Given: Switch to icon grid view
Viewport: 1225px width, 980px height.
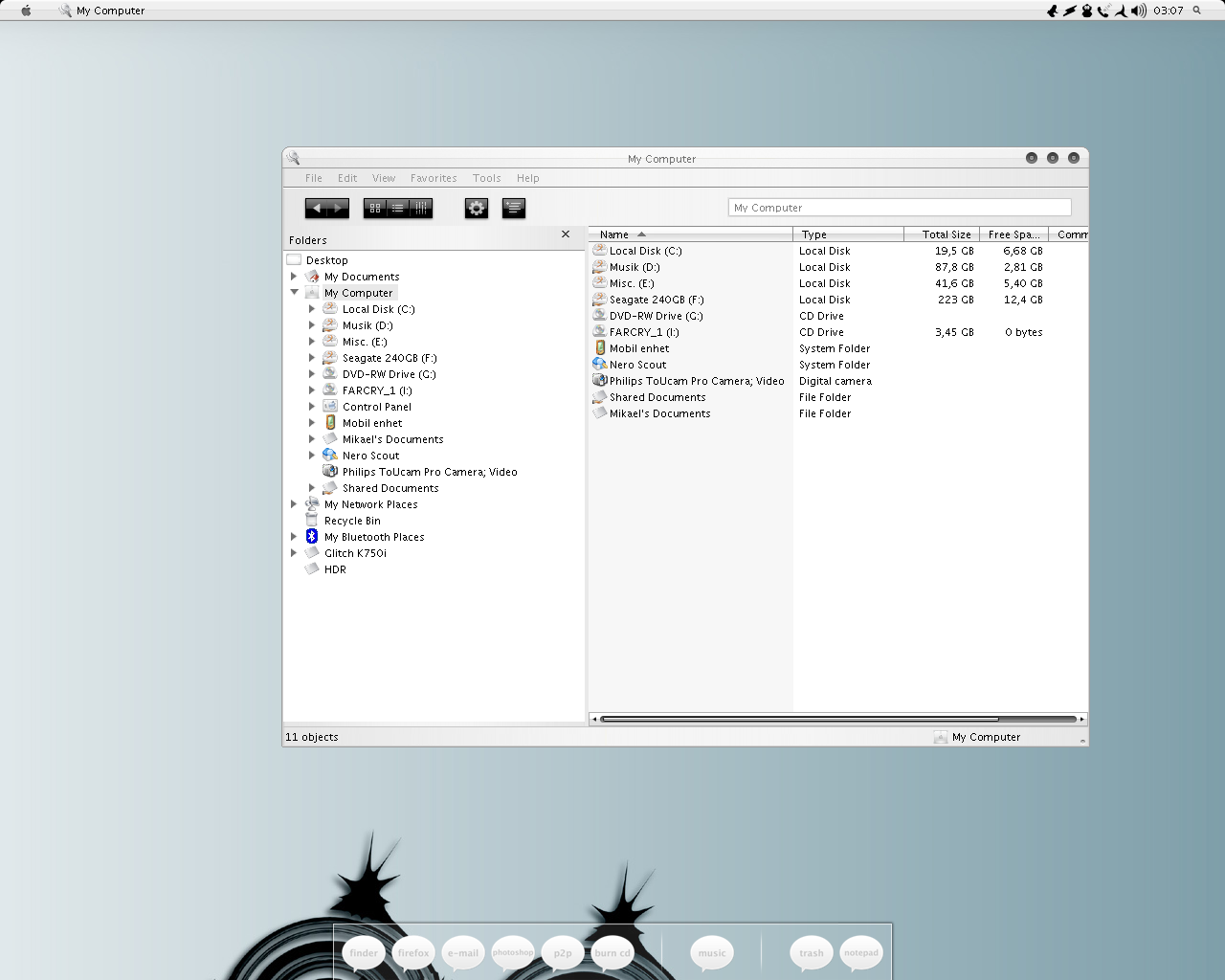Looking at the screenshot, I should [x=375, y=208].
